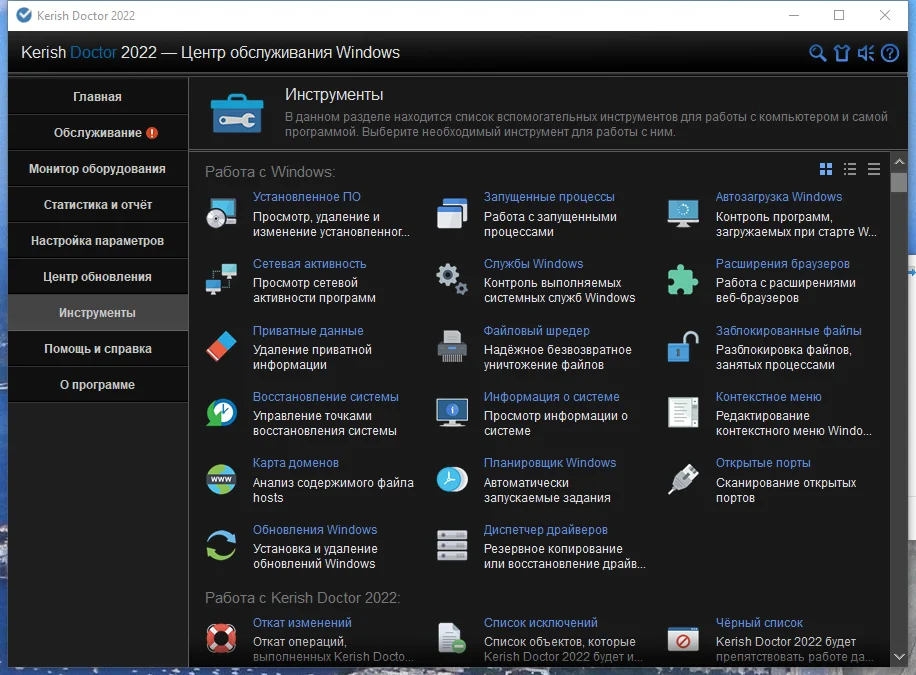916x675 pixels.
Task: Click scrollbar up arrow in tools list
Action: point(899,161)
